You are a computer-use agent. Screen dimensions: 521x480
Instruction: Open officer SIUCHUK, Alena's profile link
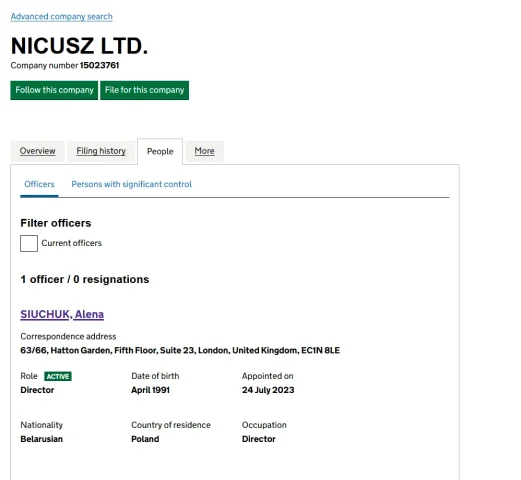[x=62, y=314]
